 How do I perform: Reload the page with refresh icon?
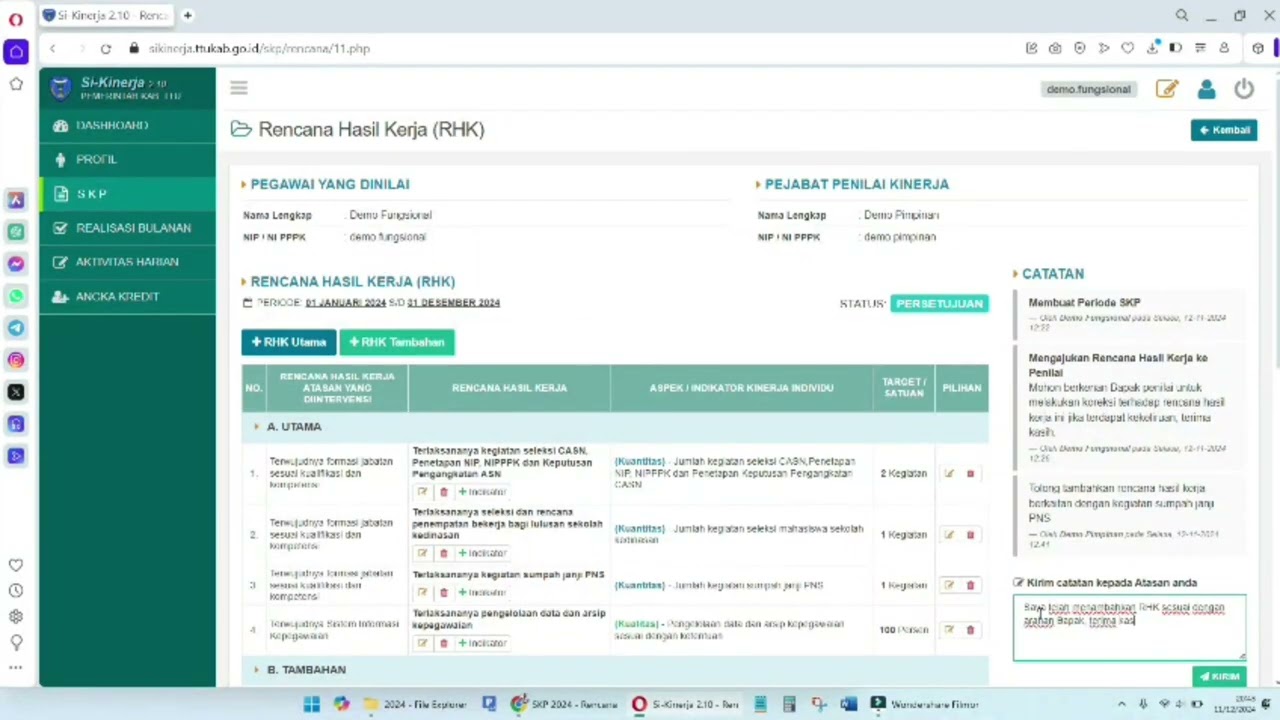[106, 48]
